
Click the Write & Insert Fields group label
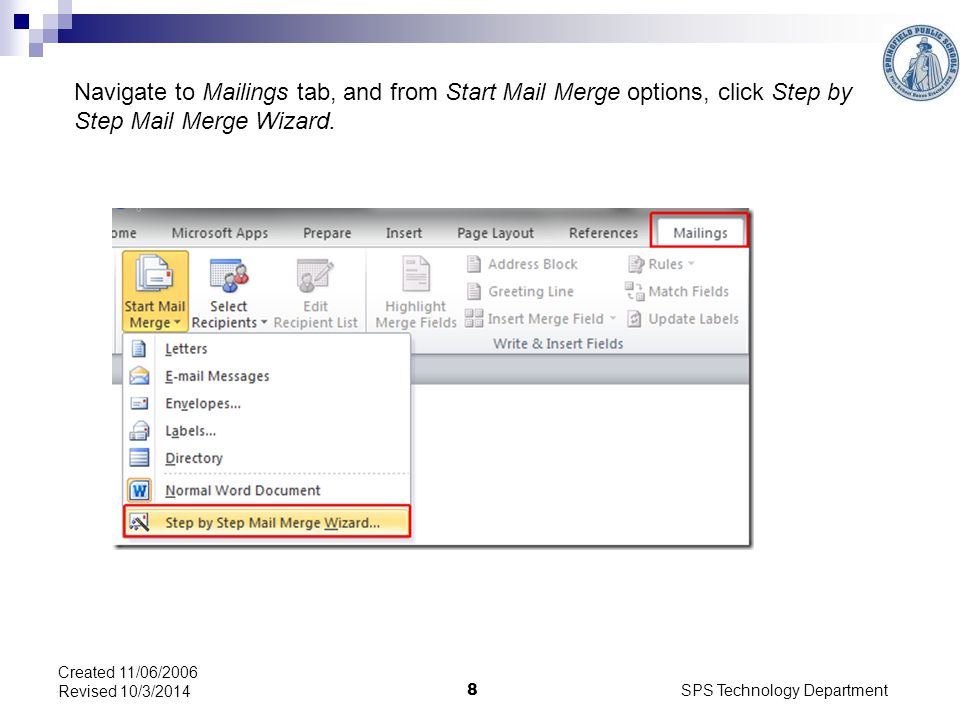pos(558,343)
